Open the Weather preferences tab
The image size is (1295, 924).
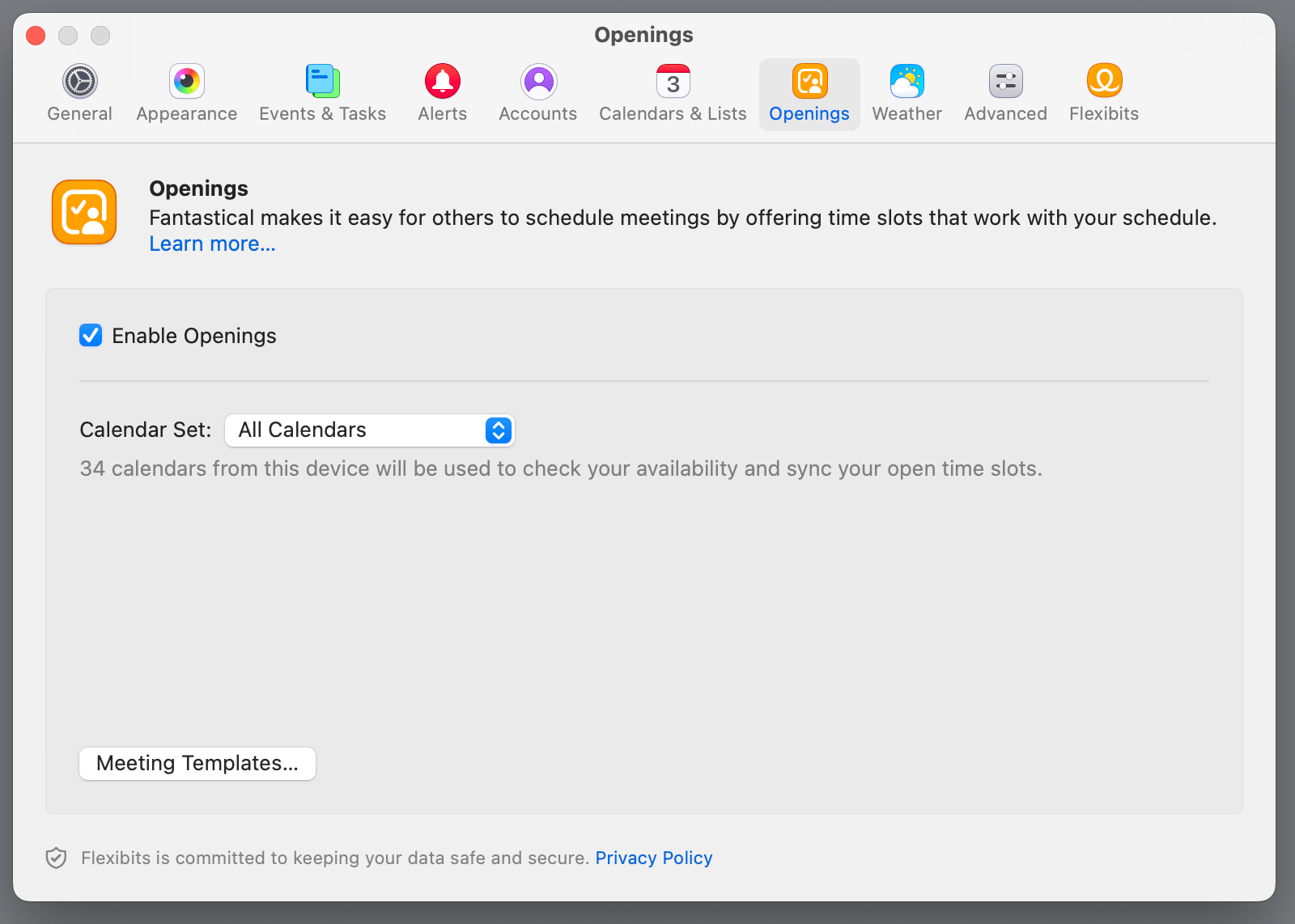(907, 94)
